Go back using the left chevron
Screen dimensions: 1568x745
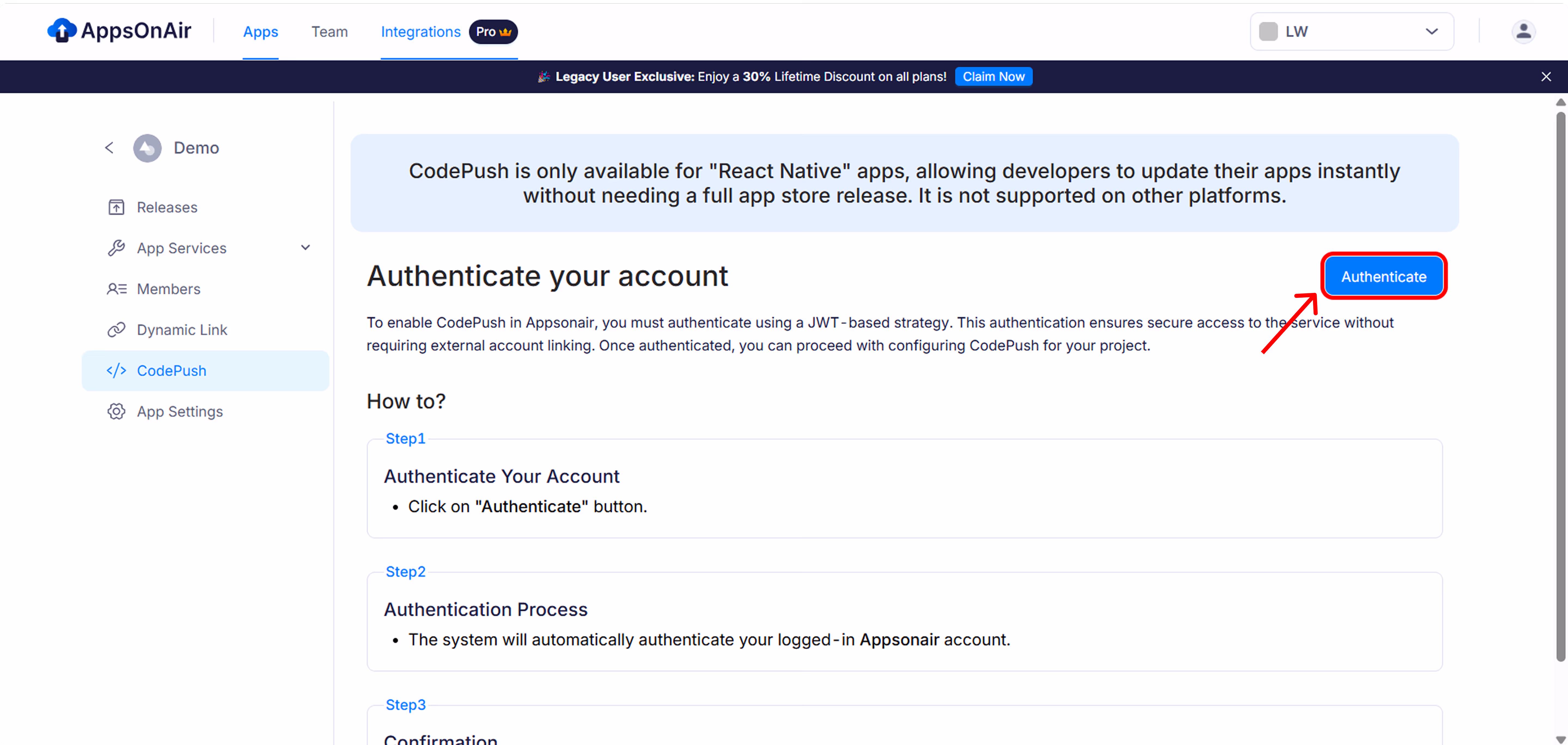(x=109, y=148)
